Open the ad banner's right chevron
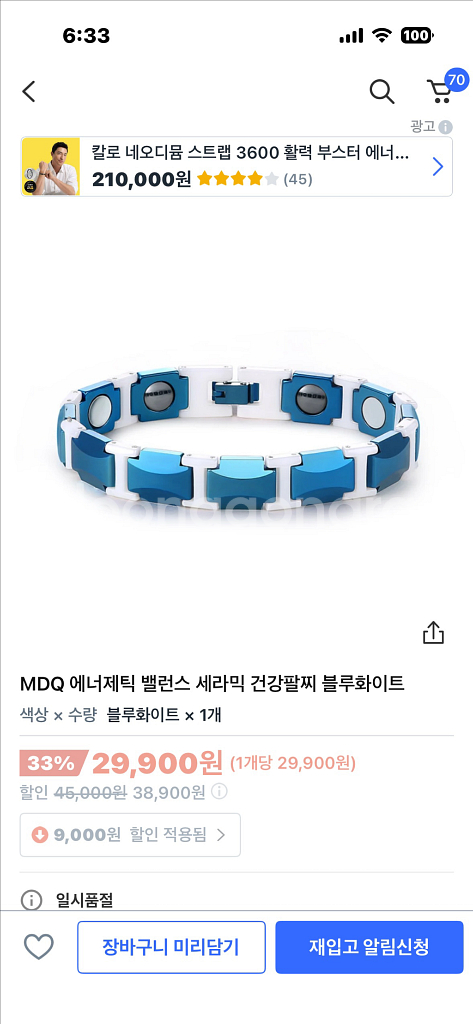Viewport: 473px width, 1024px height. coord(438,167)
